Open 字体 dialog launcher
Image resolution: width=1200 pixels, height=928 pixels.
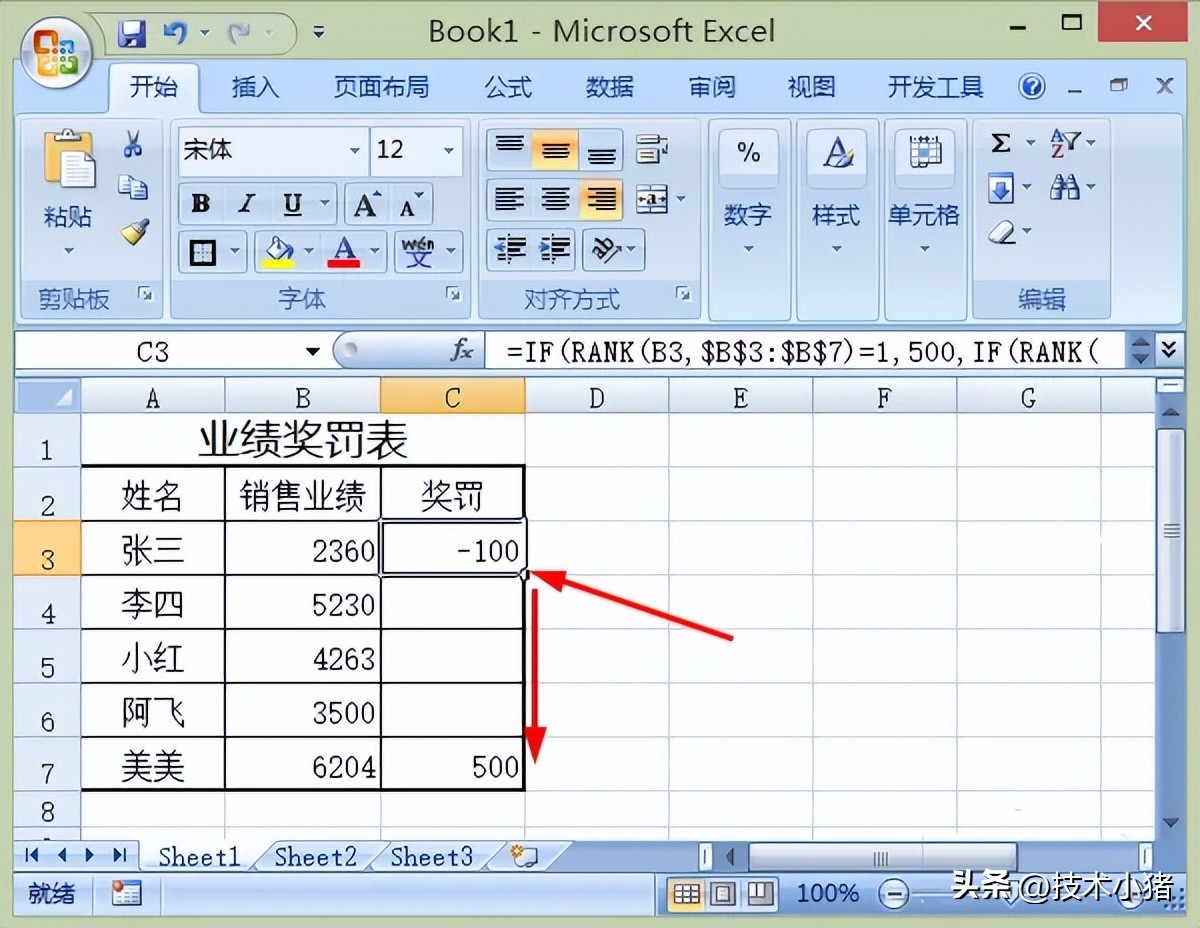[x=454, y=295]
